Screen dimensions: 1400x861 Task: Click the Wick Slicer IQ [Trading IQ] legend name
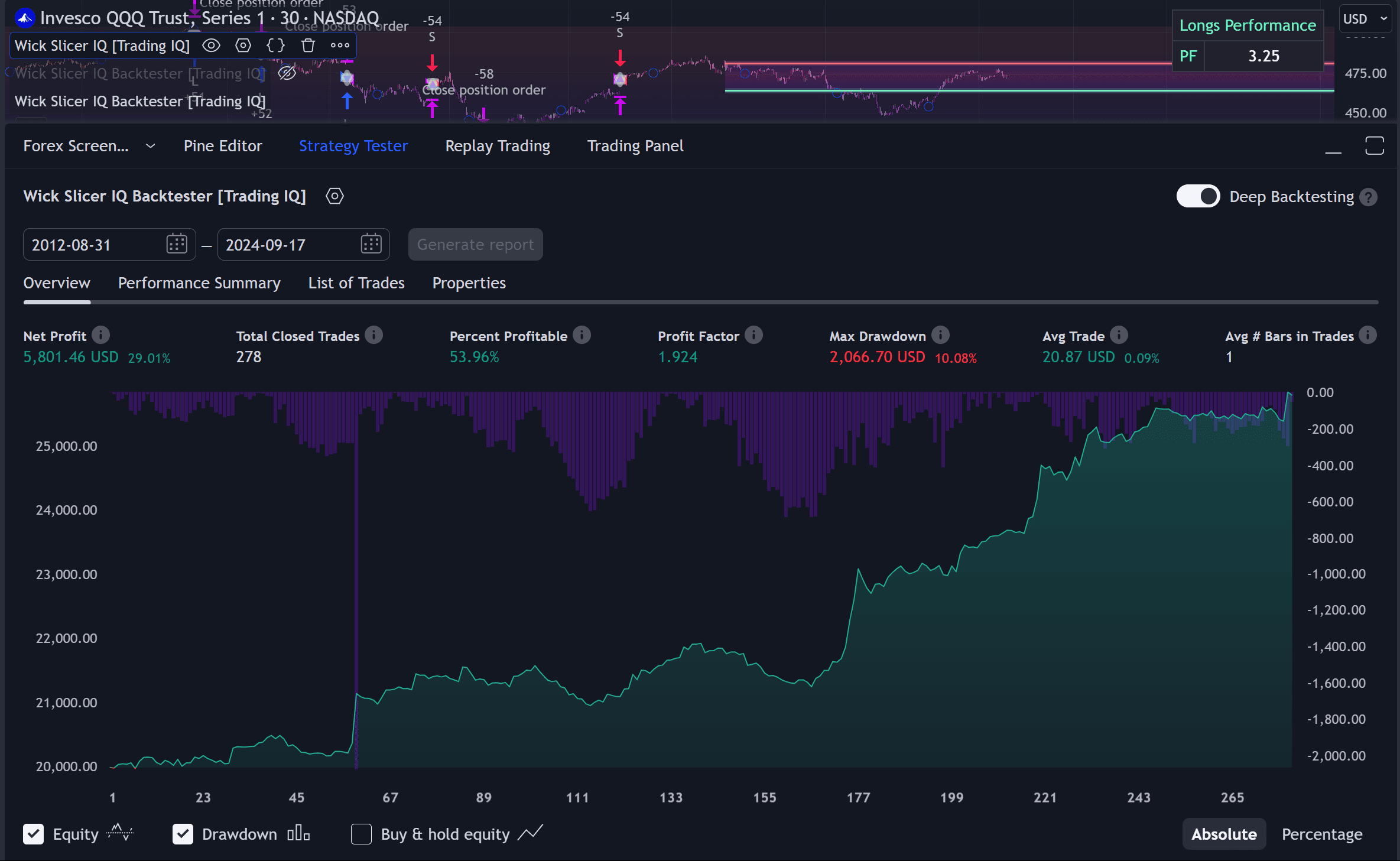102,46
